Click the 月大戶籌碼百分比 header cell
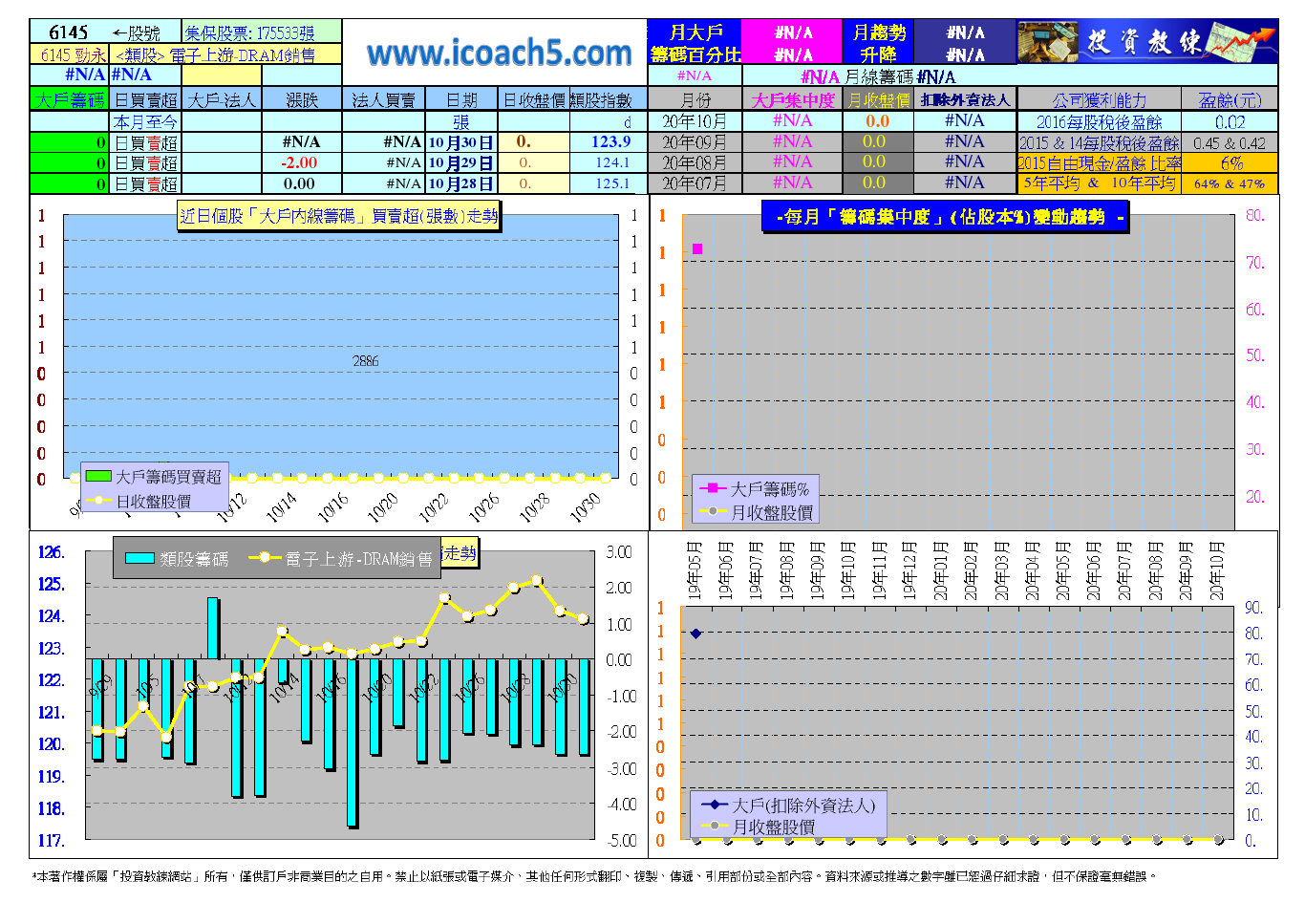Viewport: 1305px width, 924px height. (x=695, y=43)
